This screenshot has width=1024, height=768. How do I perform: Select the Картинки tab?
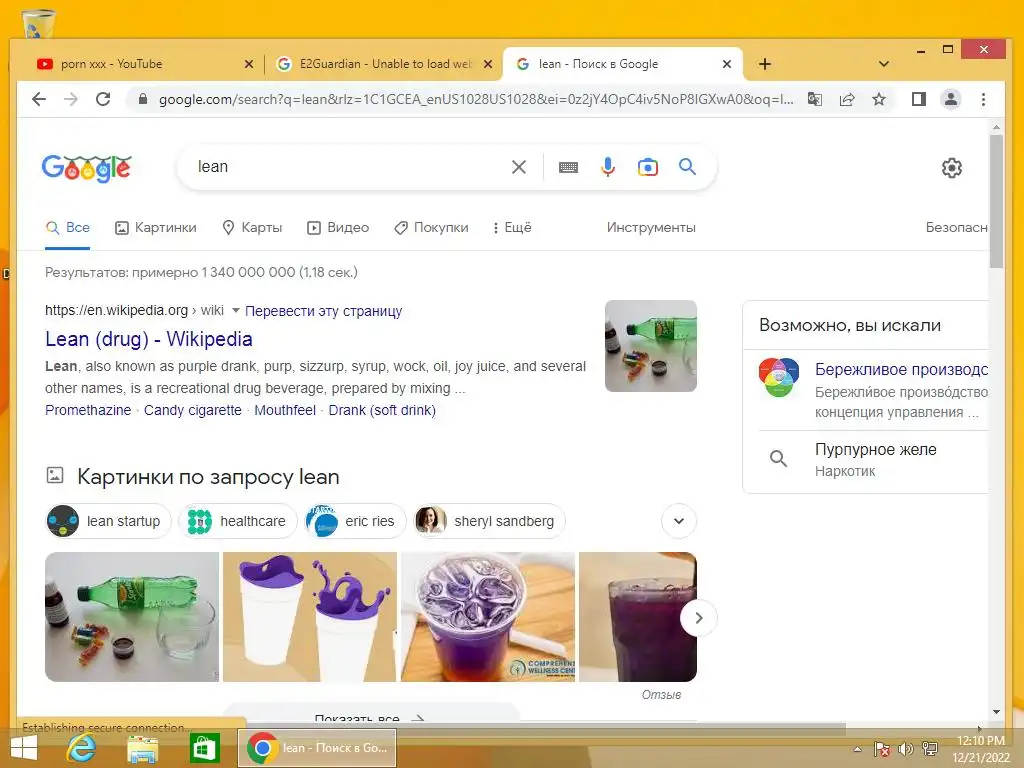155,228
